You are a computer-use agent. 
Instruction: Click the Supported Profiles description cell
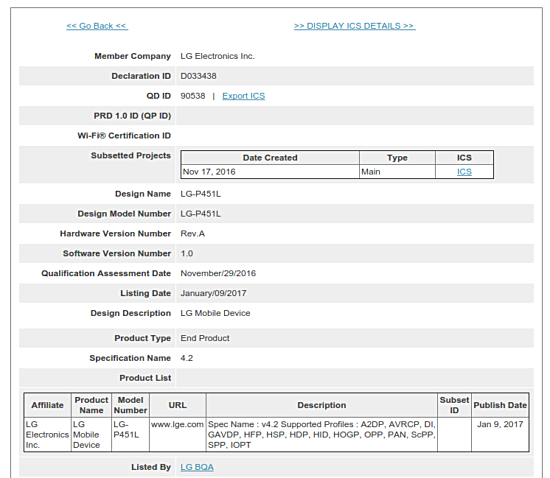(x=322, y=435)
